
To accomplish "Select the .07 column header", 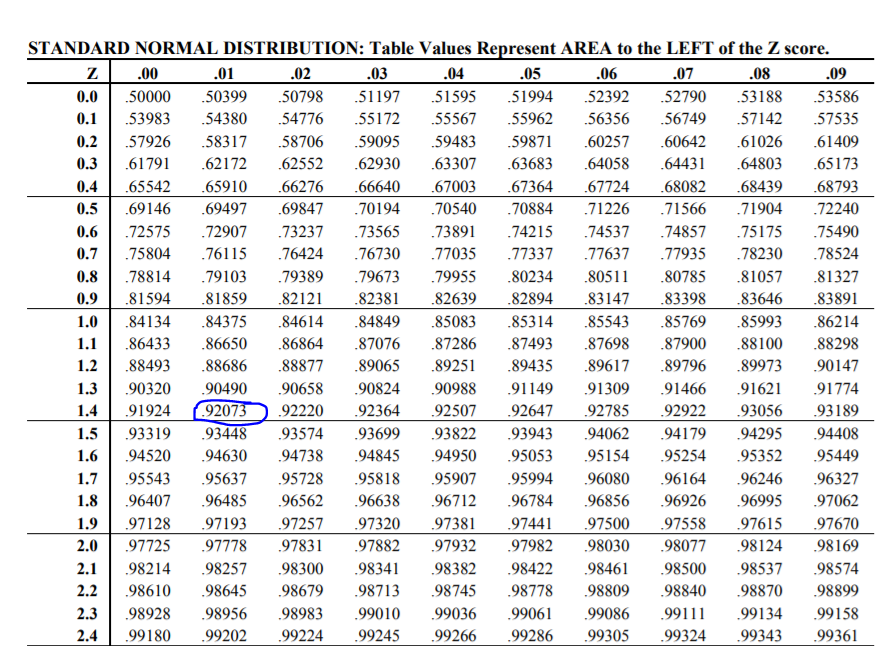I will pyautogui.click(x=684, y=74).
